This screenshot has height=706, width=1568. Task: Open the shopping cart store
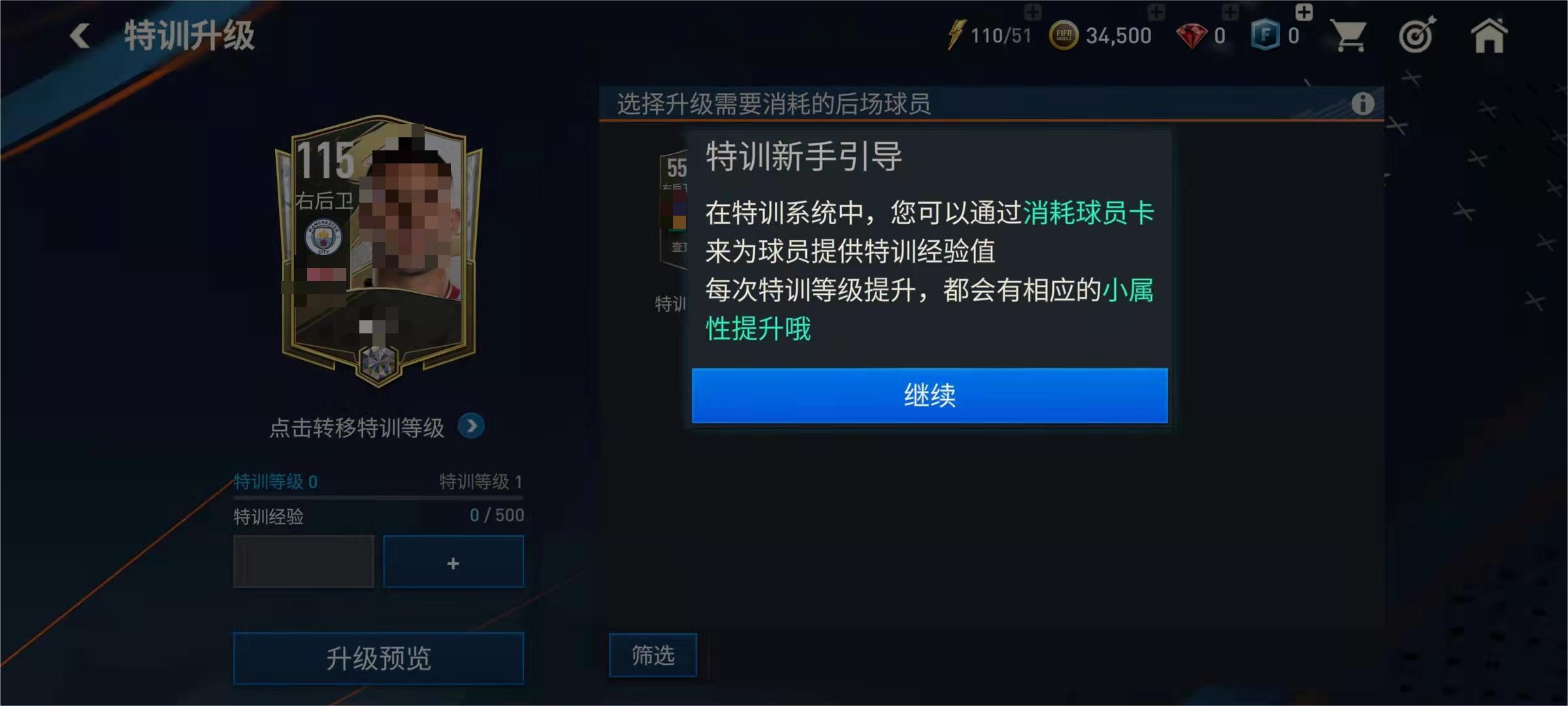(1350, 35)
